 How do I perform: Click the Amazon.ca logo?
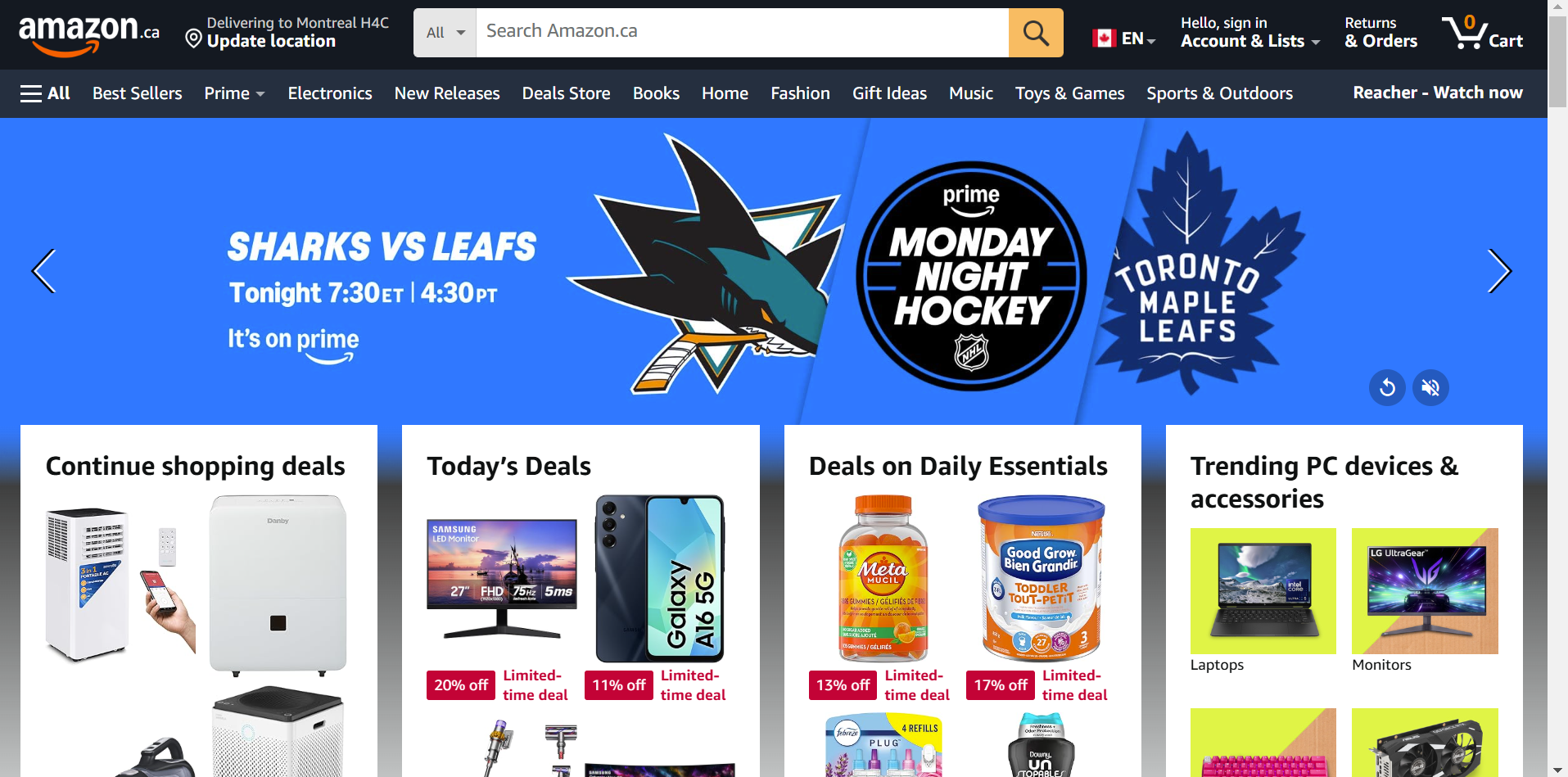click(89, 34)
